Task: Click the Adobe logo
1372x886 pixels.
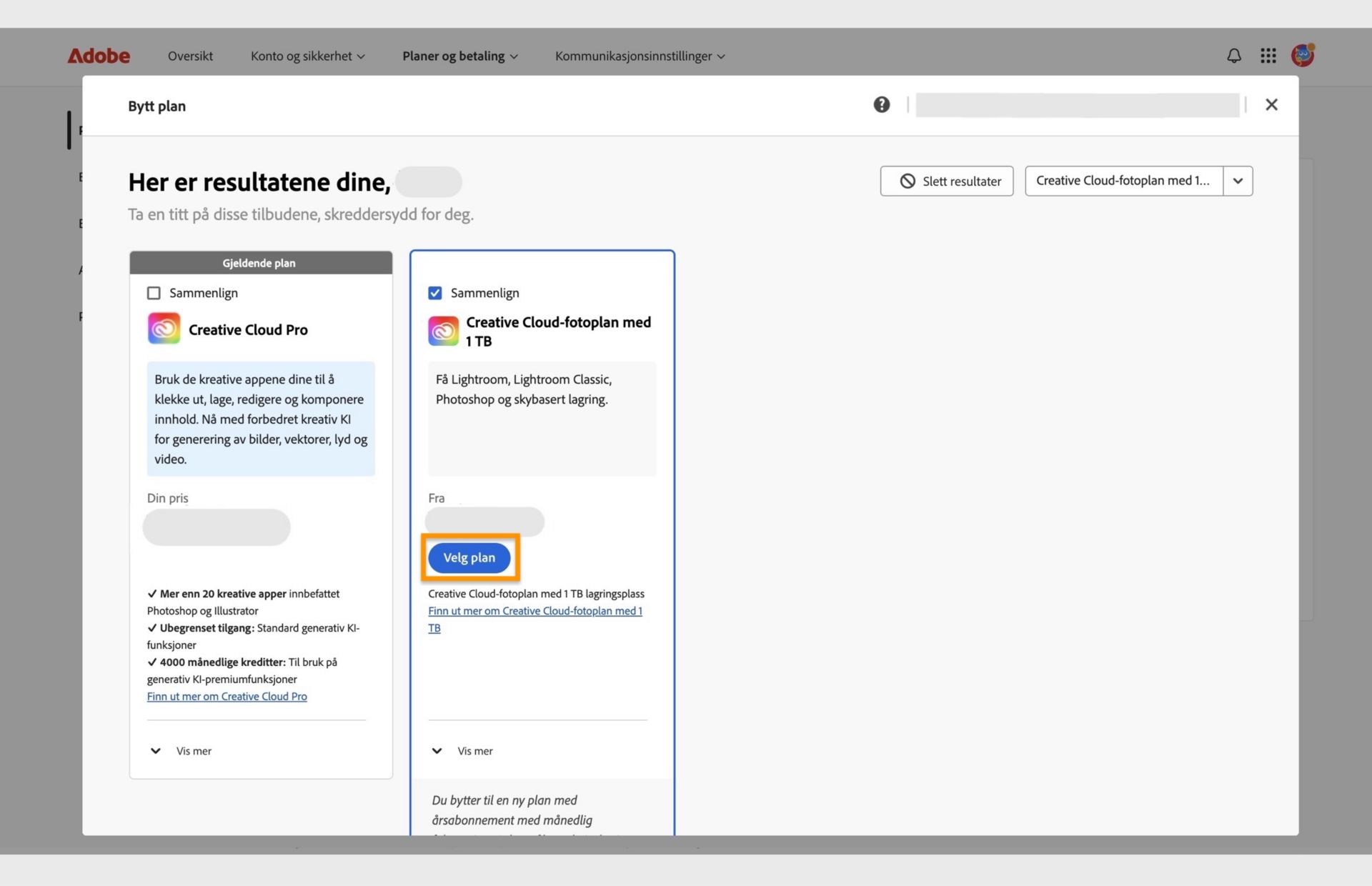Action: [99, 56]
